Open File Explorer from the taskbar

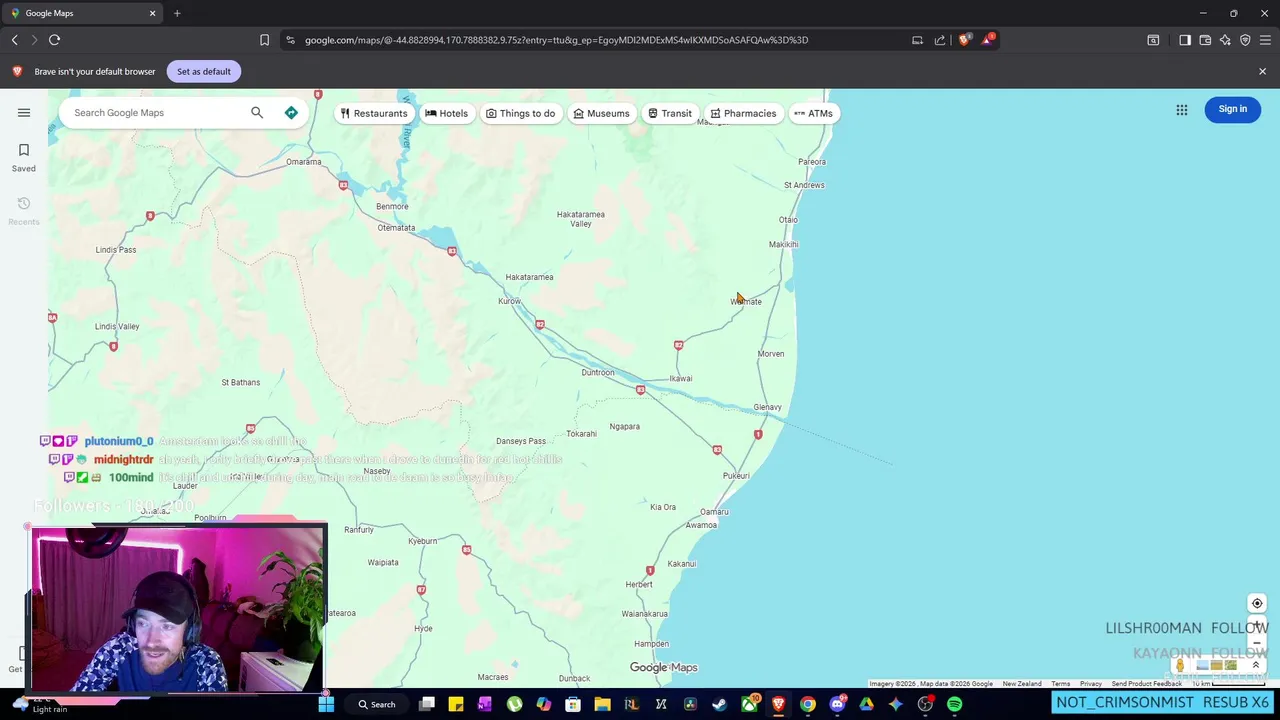602,704
